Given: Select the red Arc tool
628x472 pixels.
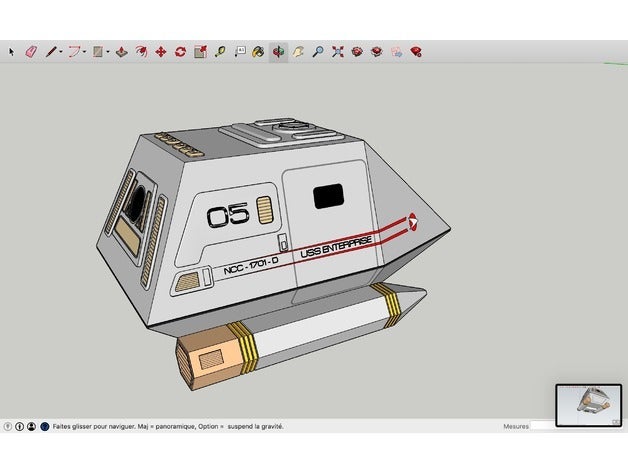Looking at the screenshot, I should 74,52.
